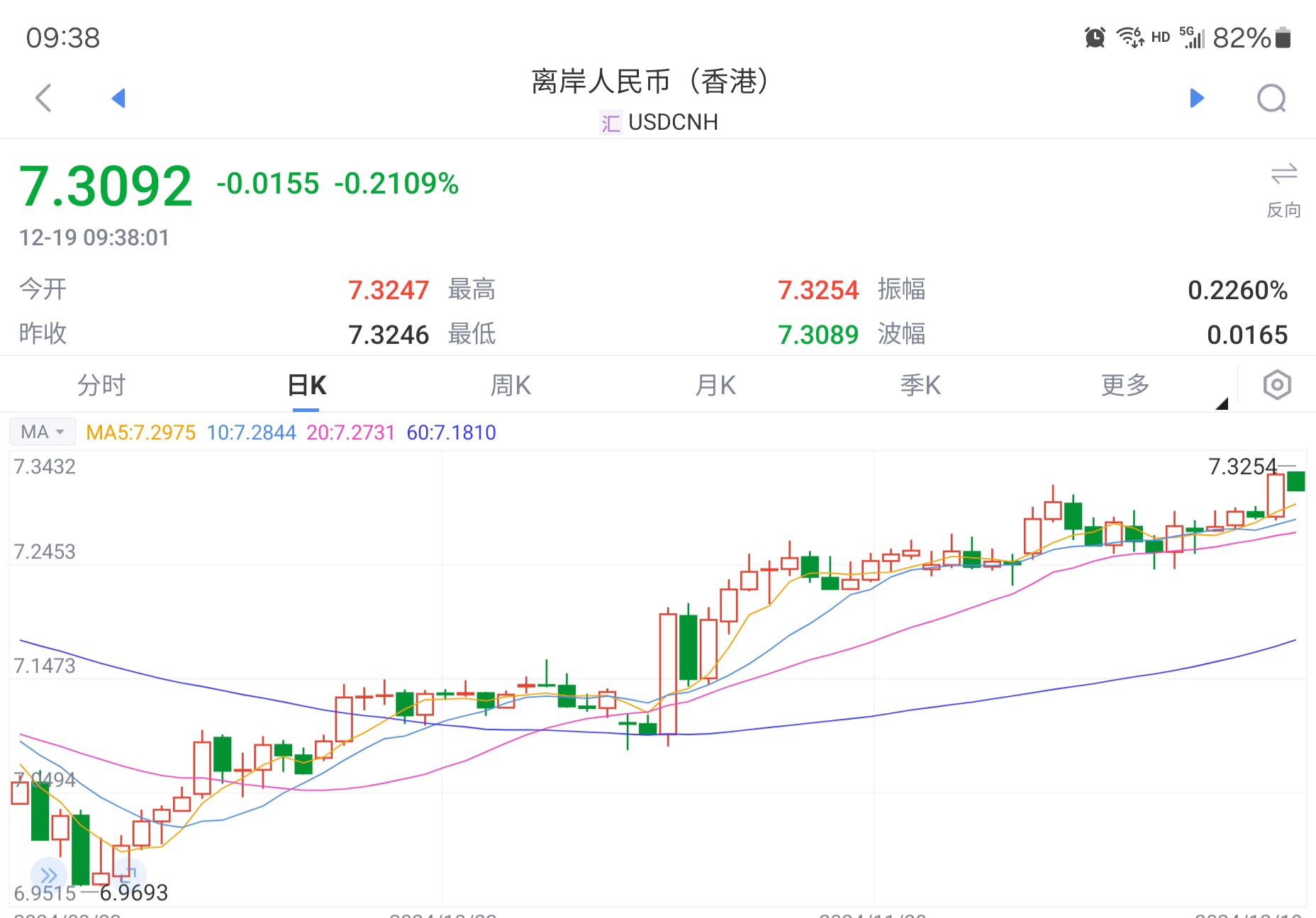Tap the tall red breakout candlestick mid-chart
1316x918 pixels.
668,675
